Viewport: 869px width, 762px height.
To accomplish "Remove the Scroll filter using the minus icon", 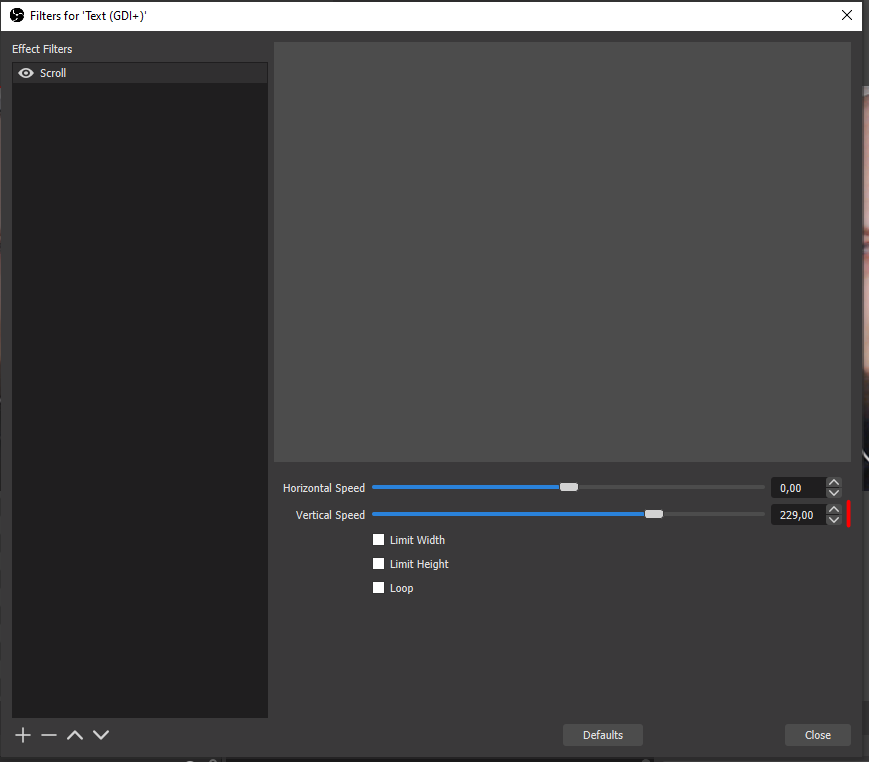I will point(48,734).
